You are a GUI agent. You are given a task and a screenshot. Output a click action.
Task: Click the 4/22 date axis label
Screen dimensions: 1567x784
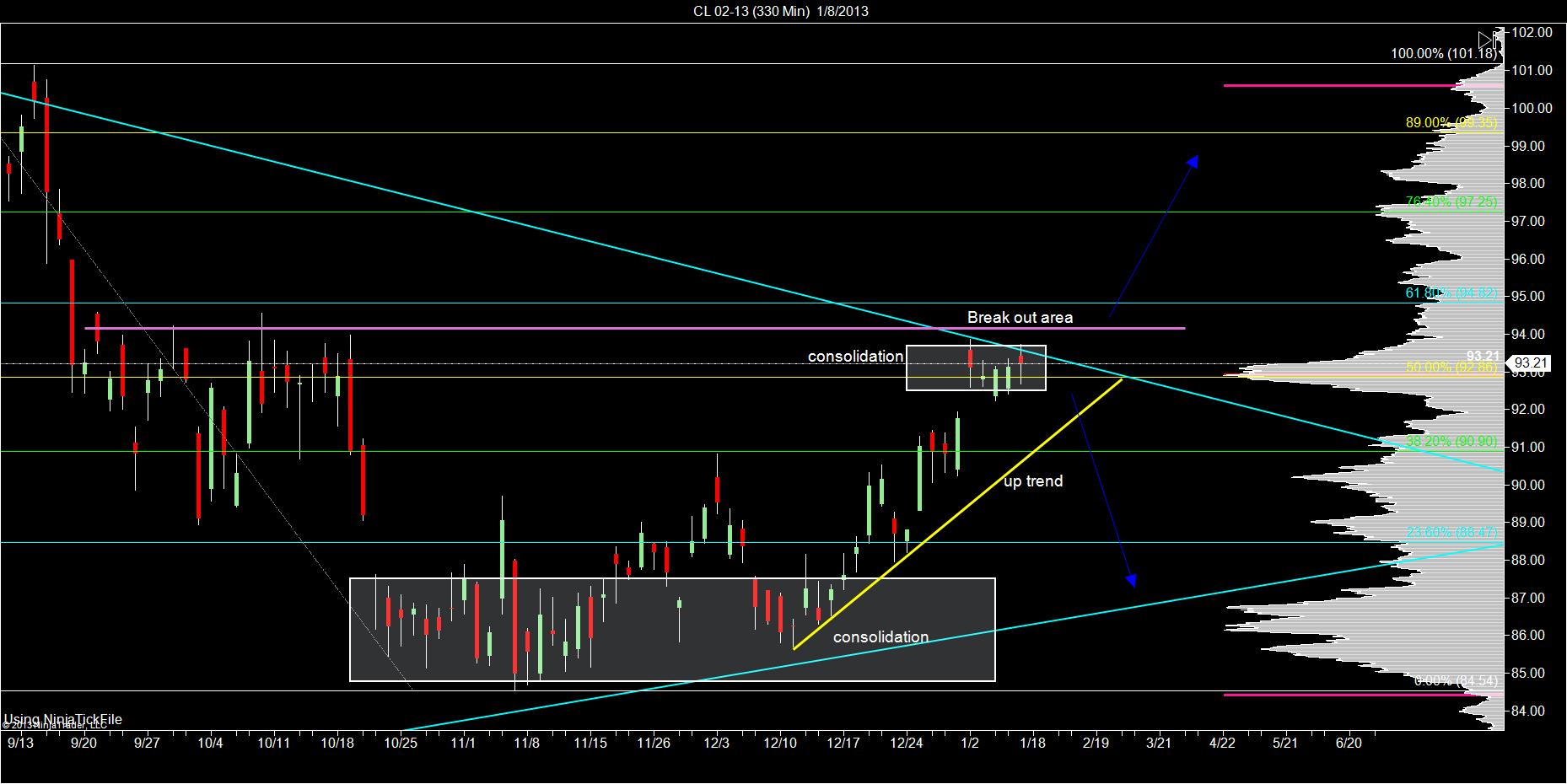tap(1223, 744)
